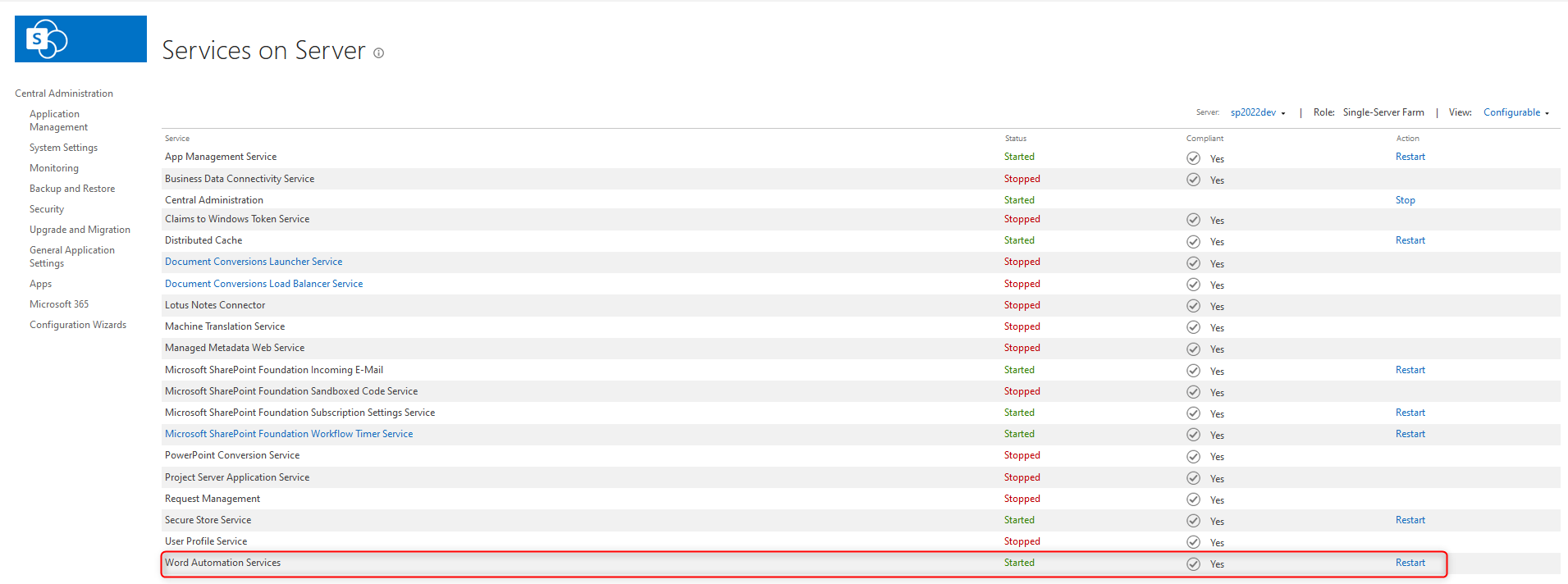Screen dimensions: 1568x584
Task: Open Backup and Restore section
Action: tap(72, 189)
